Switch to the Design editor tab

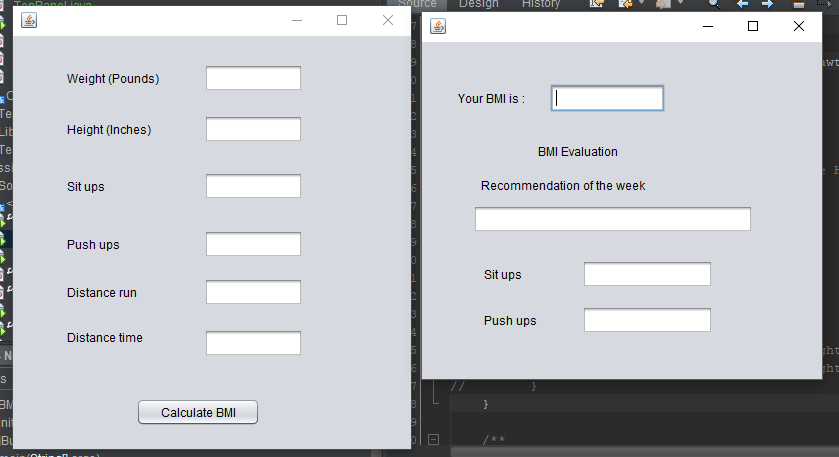tap(479, 4)
